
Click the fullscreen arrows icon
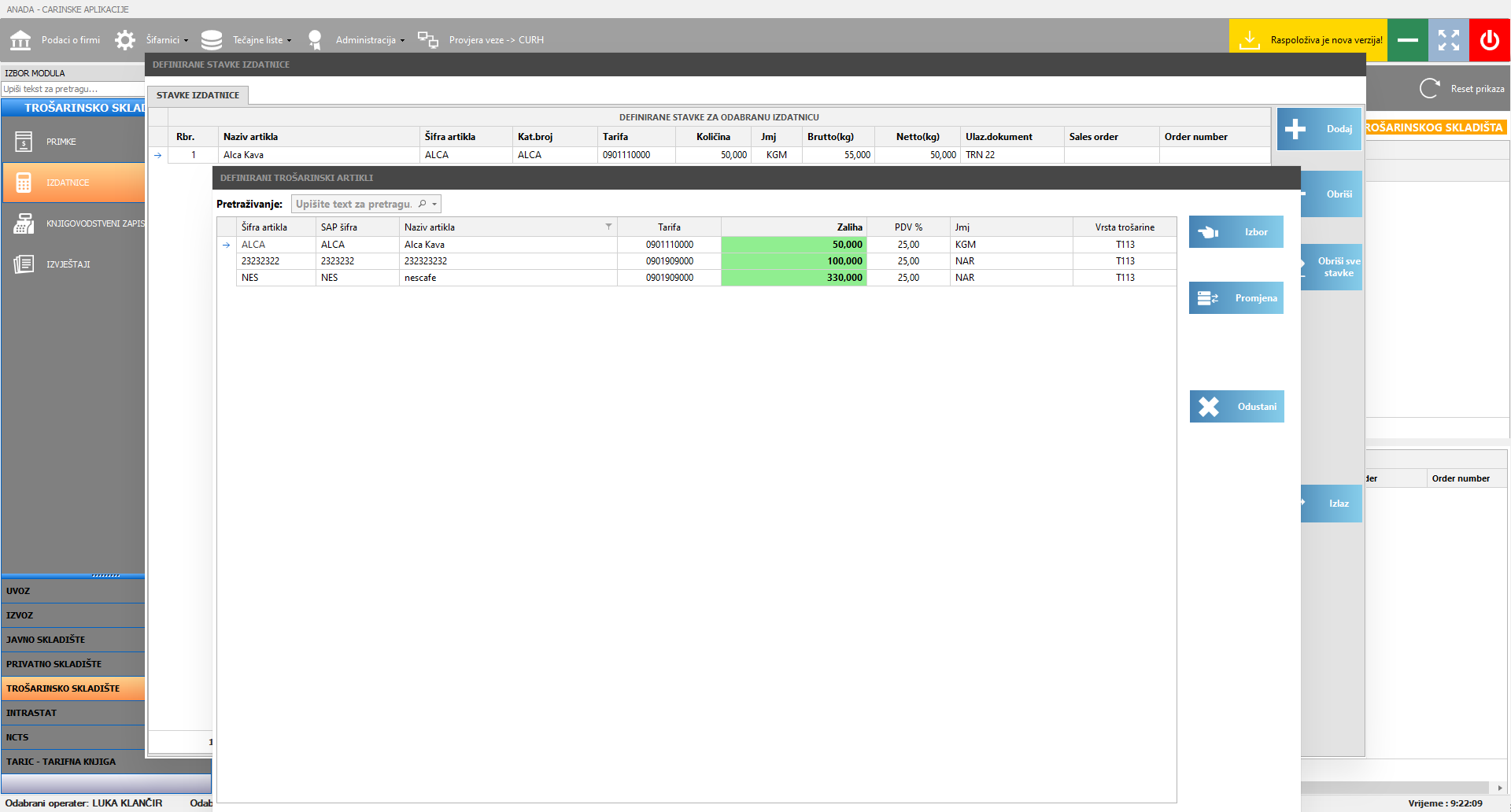coord(1449,40)
